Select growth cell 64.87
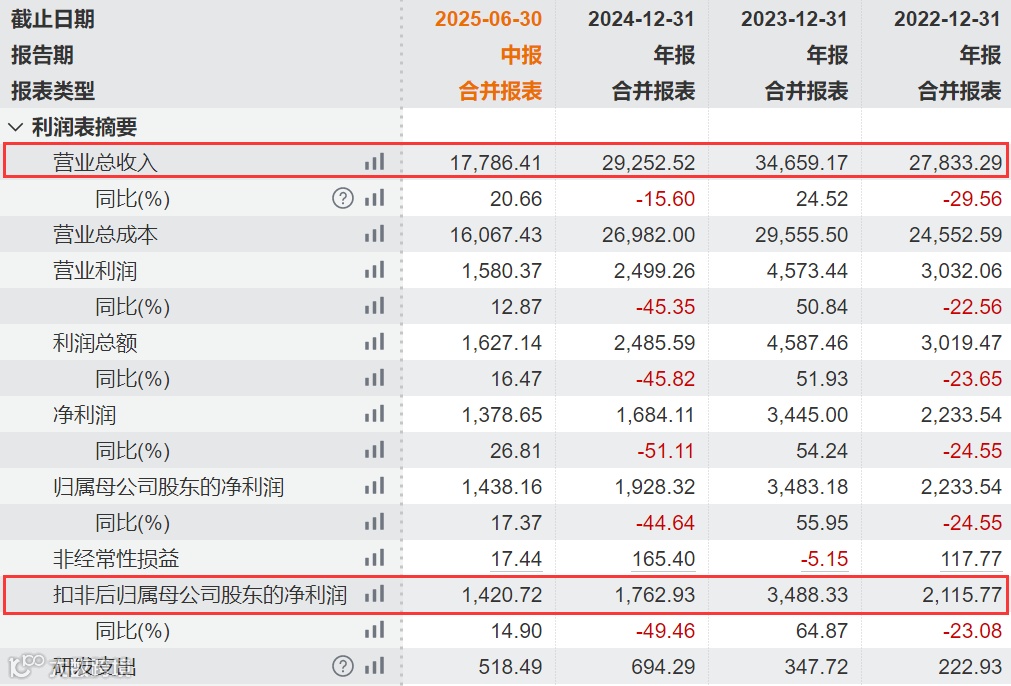1011x686 pixels. [x=821, y=631]
